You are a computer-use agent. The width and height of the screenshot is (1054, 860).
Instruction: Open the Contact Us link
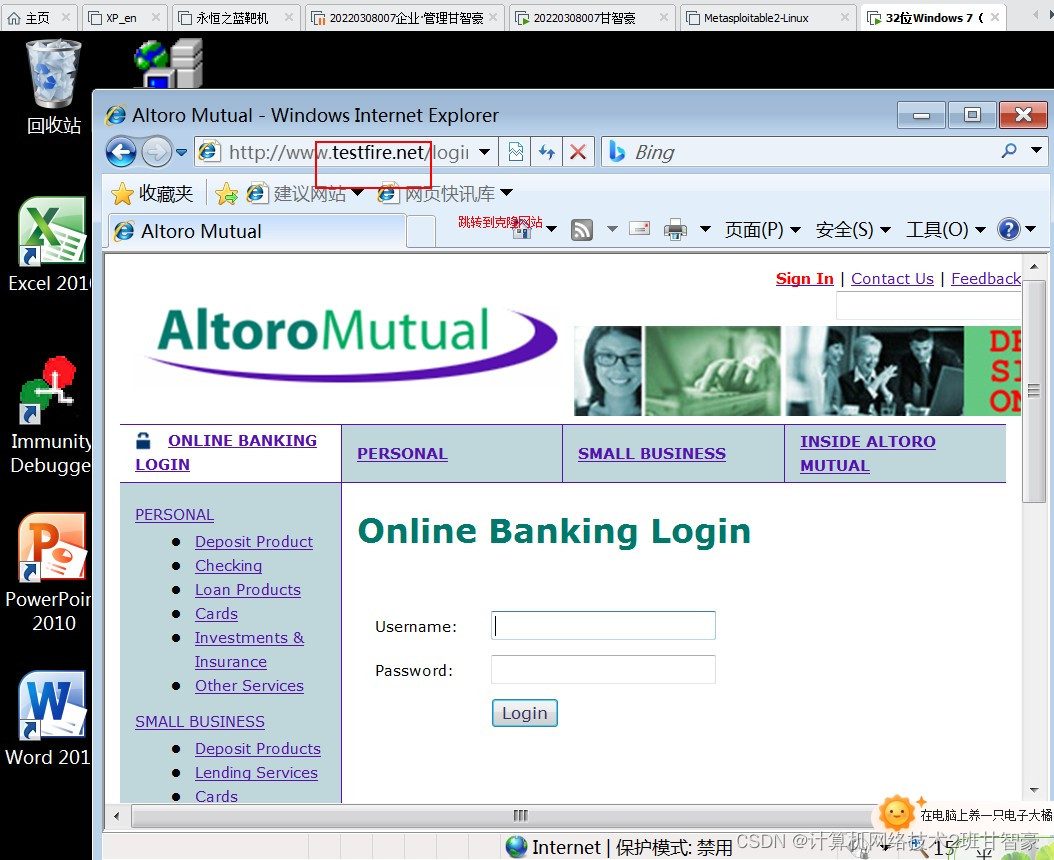[x=892, y=278]
